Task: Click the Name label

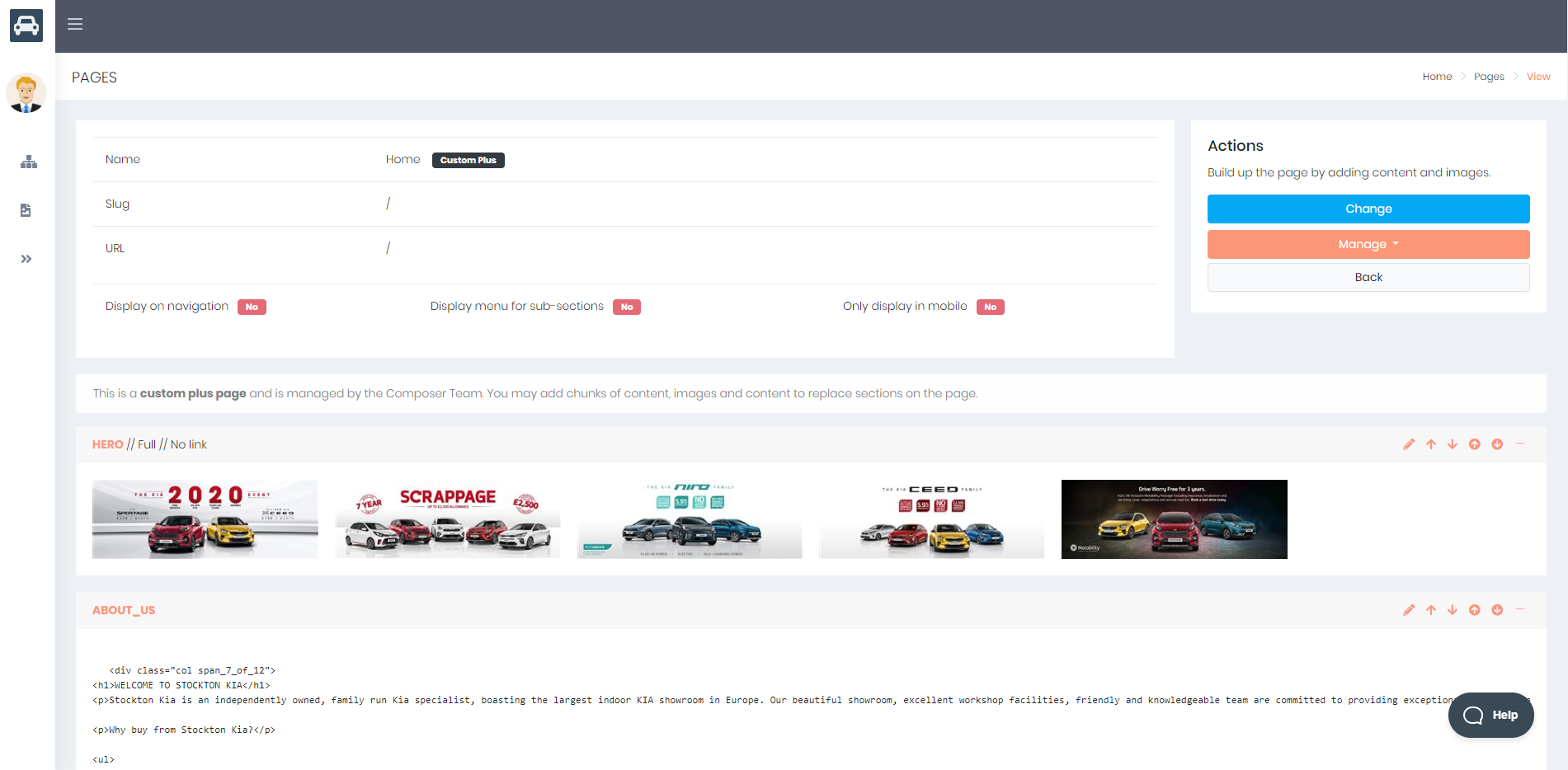Action: pyautogui.click(x=123, y=159)
